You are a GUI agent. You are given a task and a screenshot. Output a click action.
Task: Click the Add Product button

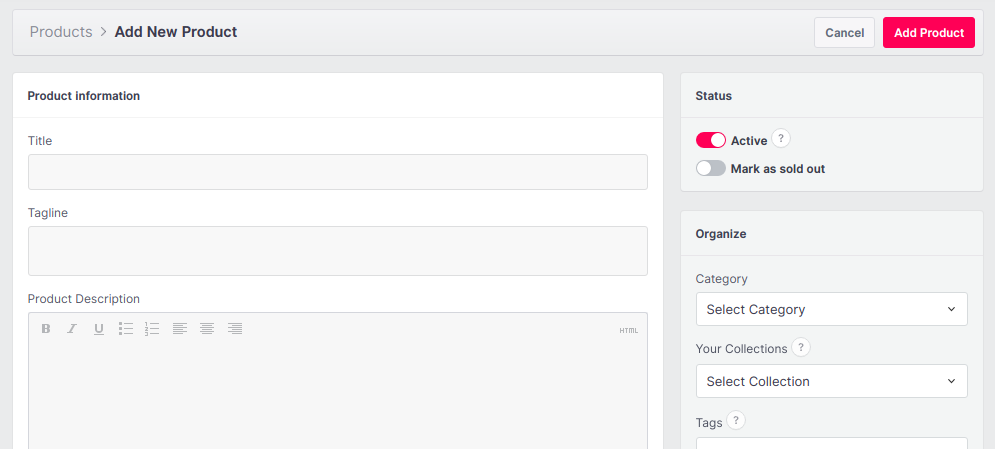pyautogui.click(x=928, y=33)
